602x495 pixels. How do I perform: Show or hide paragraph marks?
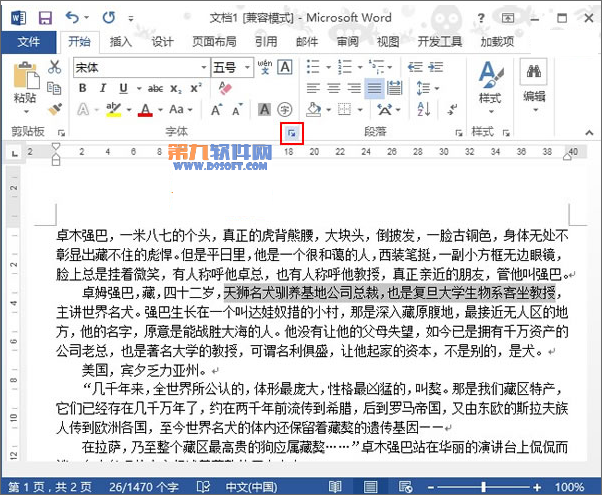(452, 110)
